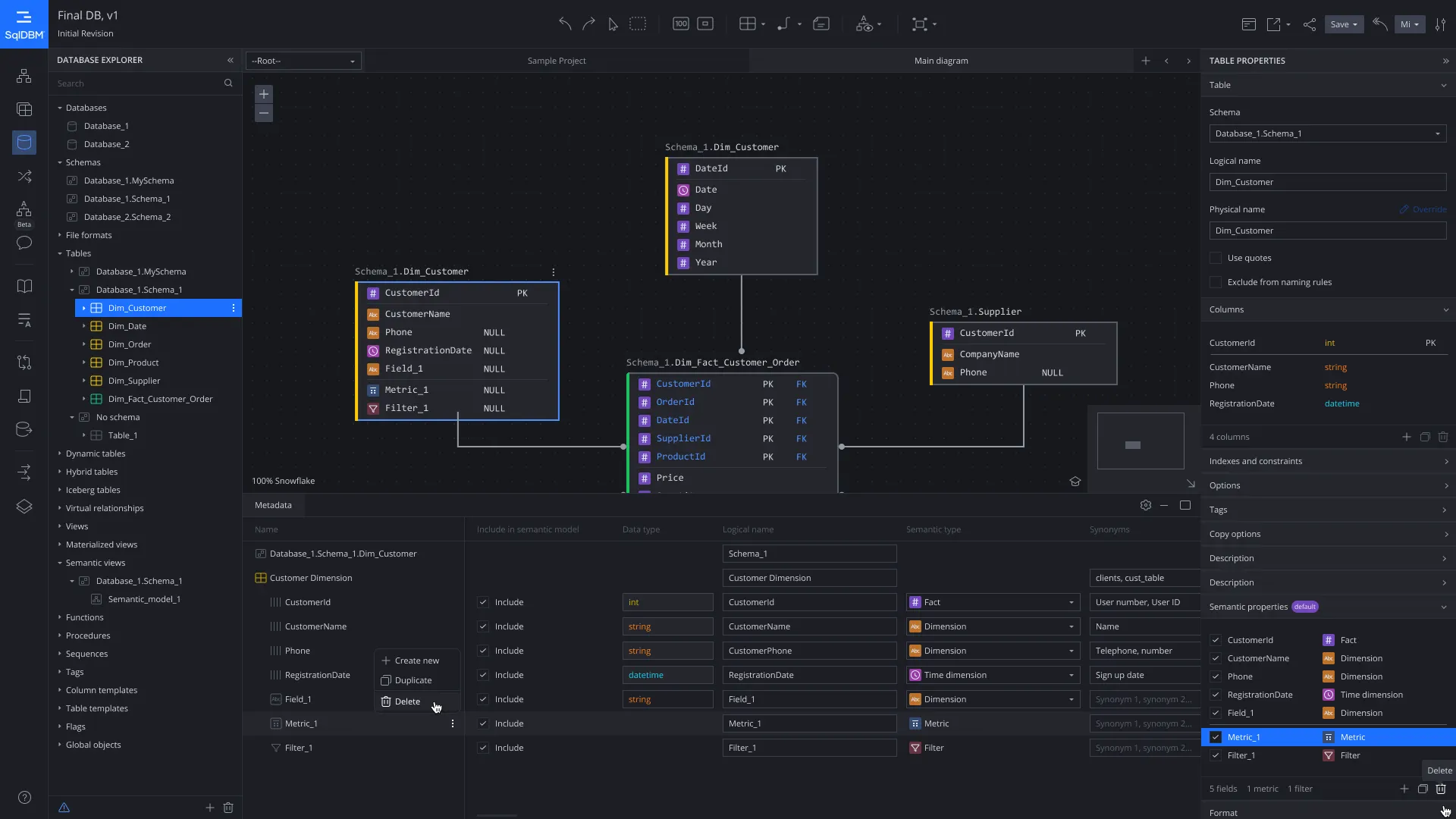Click the Logical name field Dim_Customer
1456x819 pixels.
(1327, 182)
